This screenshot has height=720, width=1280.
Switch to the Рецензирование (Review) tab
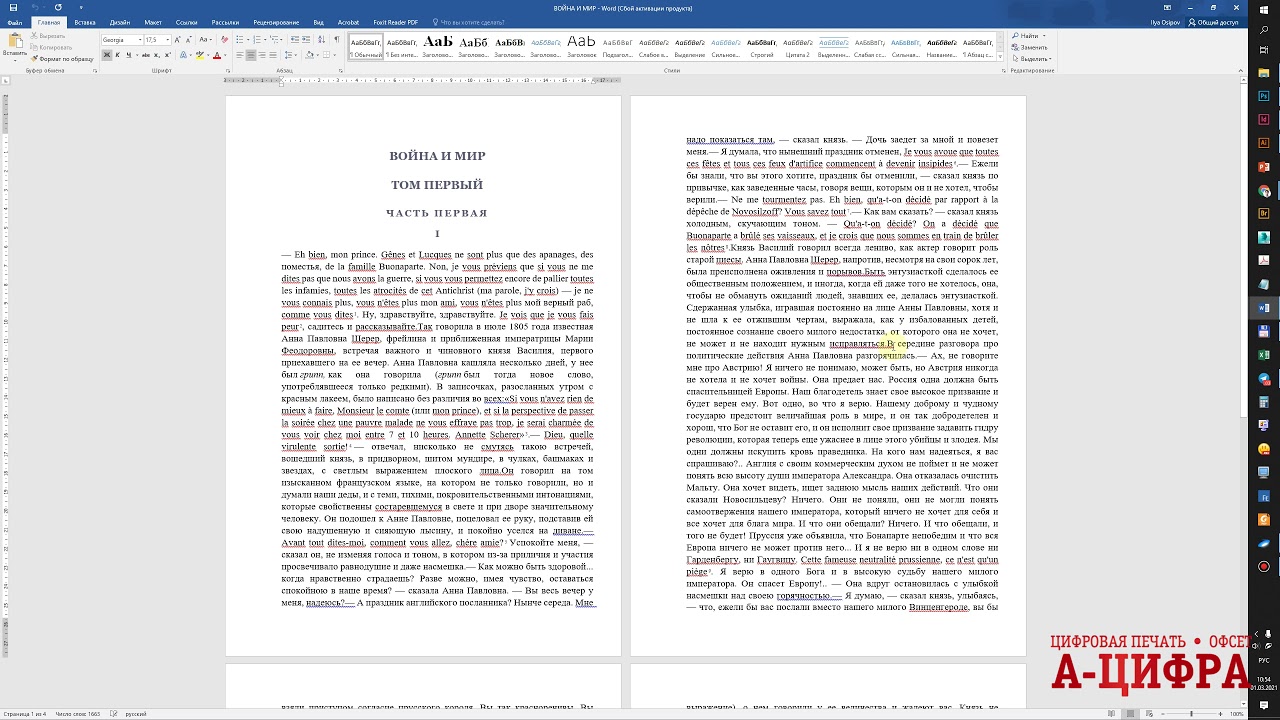click(x=276, y=22)
